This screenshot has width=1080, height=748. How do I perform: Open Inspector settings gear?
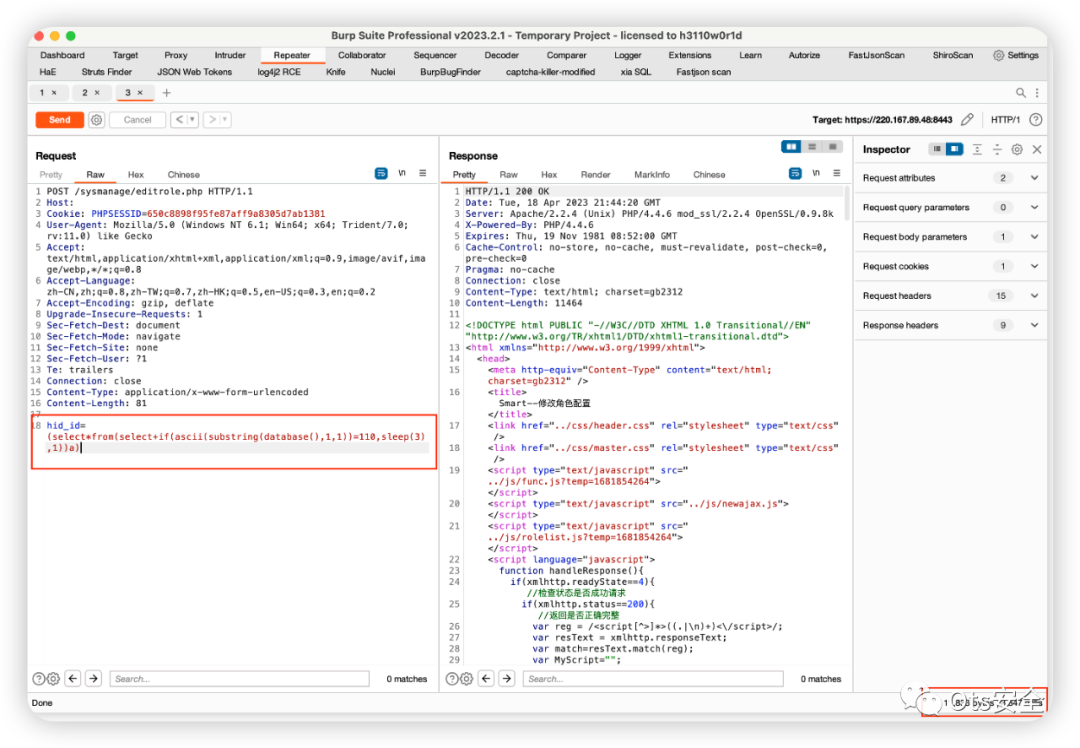point(1017,149)
